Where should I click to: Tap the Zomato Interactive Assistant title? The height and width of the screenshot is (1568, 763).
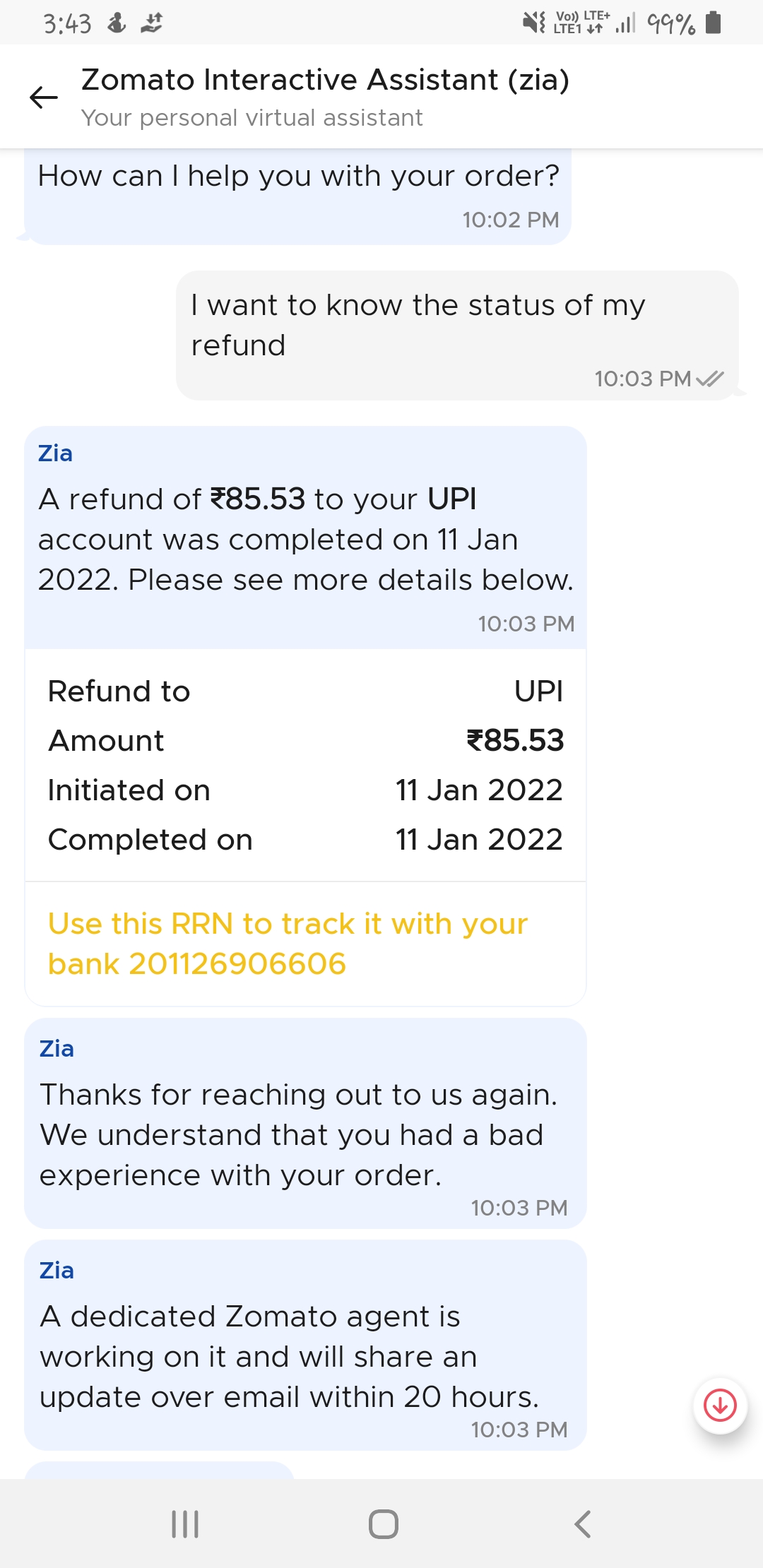click(x=325, y=80)
